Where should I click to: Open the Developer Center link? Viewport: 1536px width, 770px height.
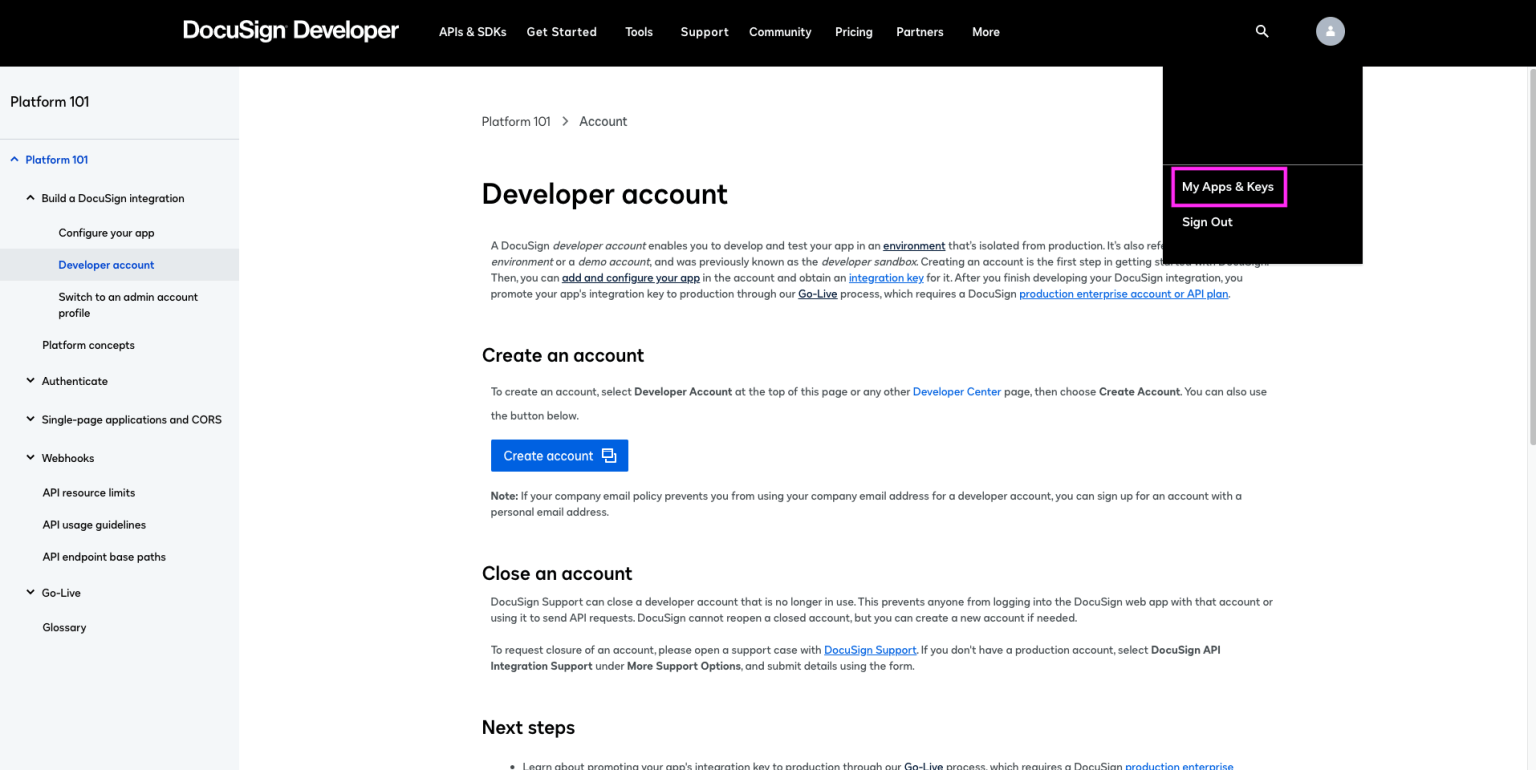pyautogui.click(x=956, y=391)
